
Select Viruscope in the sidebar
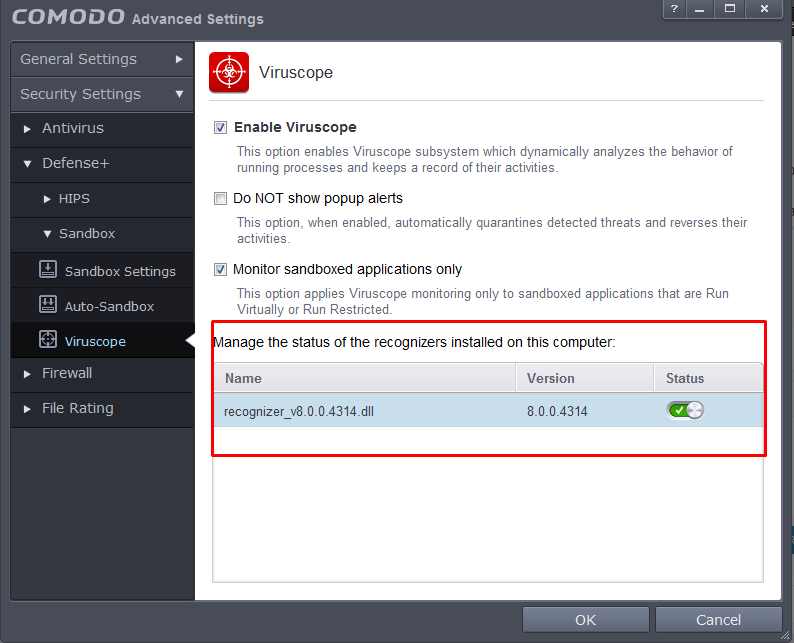coord(102,340)
